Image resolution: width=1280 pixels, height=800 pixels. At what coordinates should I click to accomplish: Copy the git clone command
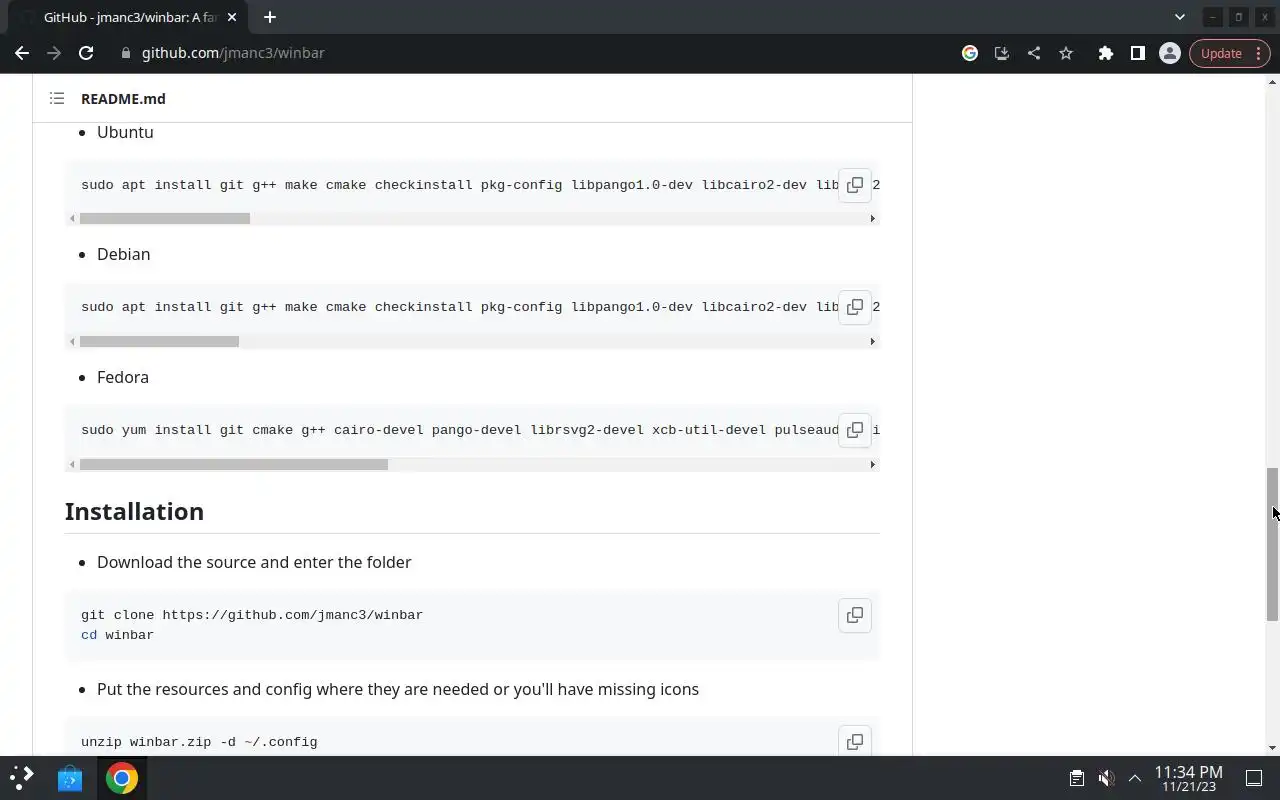pyautogui.click(x=855, y=615)
